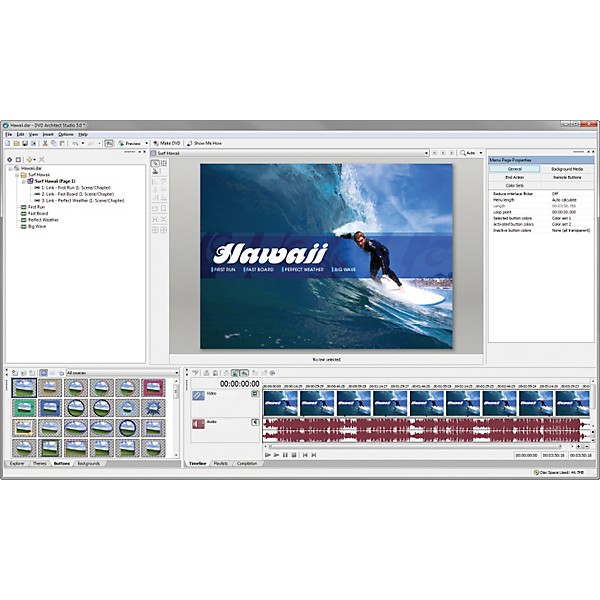This screenshot has width=600, height=600.
Task: Toggle the Audio track mute button
Action: pos(255,422)
